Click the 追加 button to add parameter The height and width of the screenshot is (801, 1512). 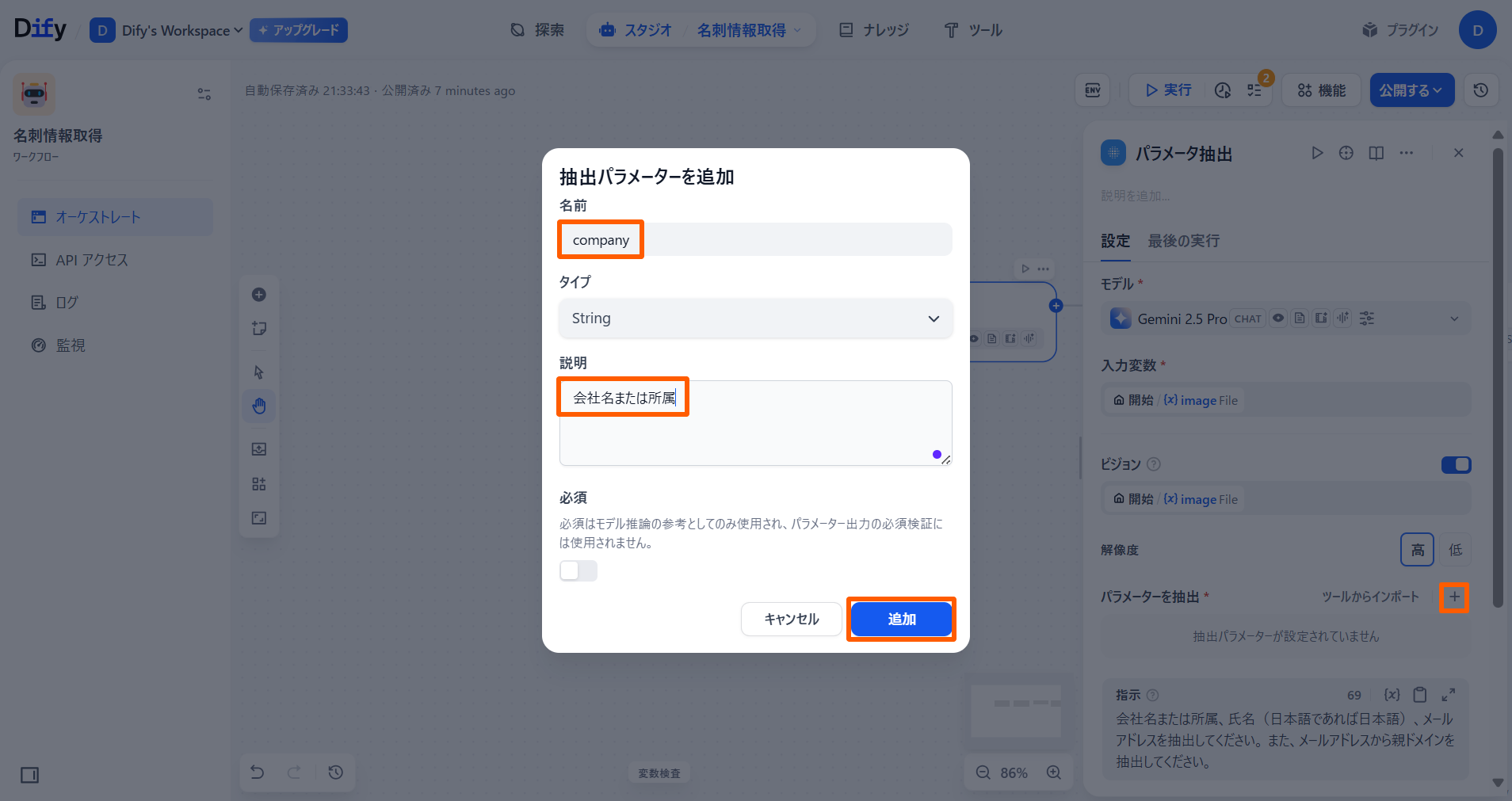click(x=901, y=619)
